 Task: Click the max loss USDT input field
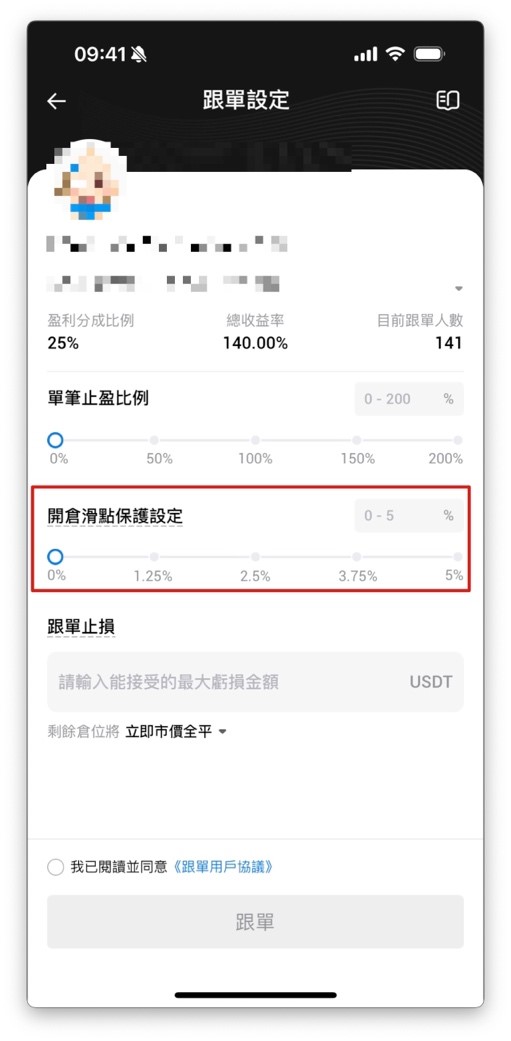click(256, 682)
